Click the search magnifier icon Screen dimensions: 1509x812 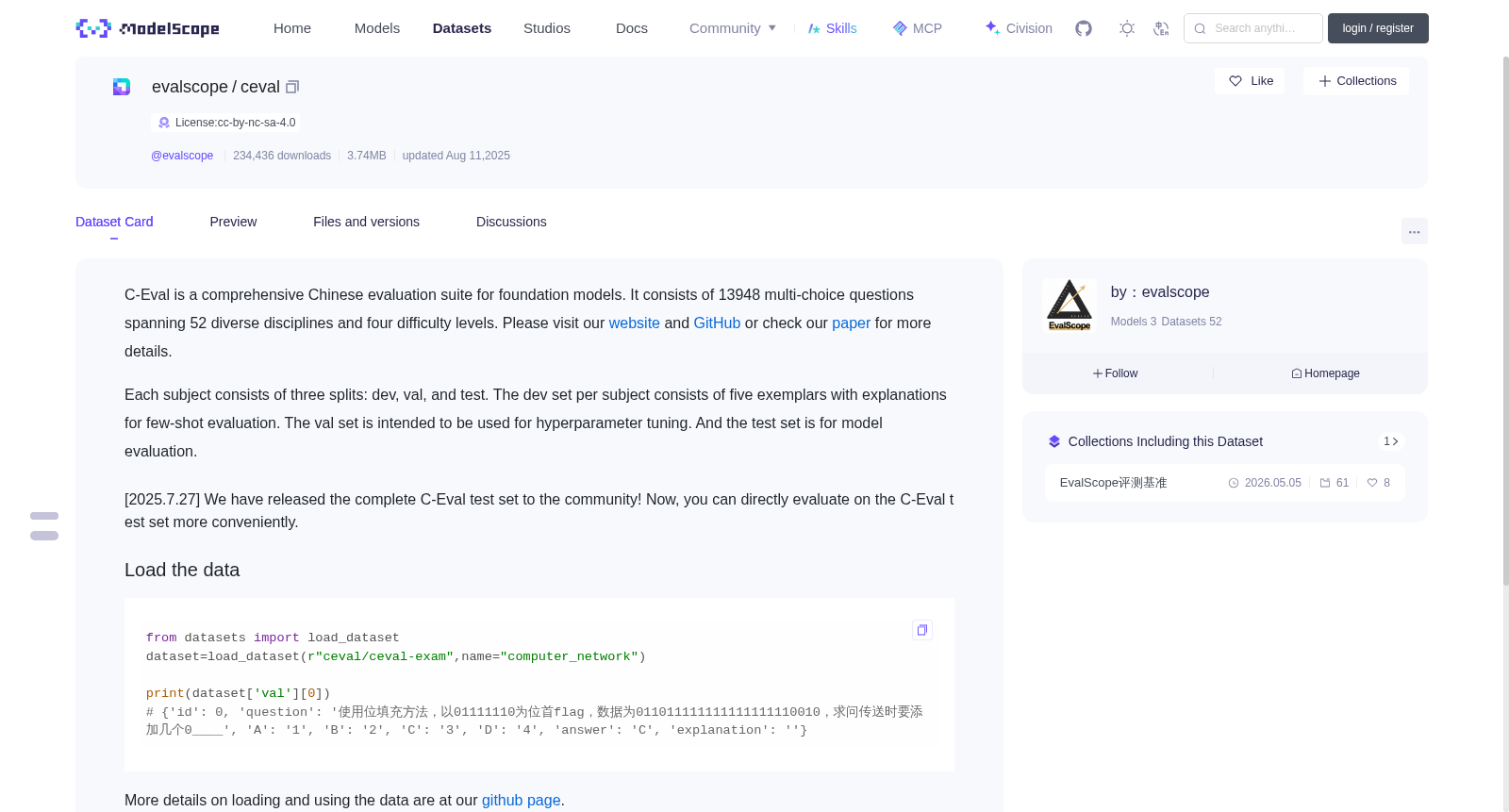(1200, 28)
